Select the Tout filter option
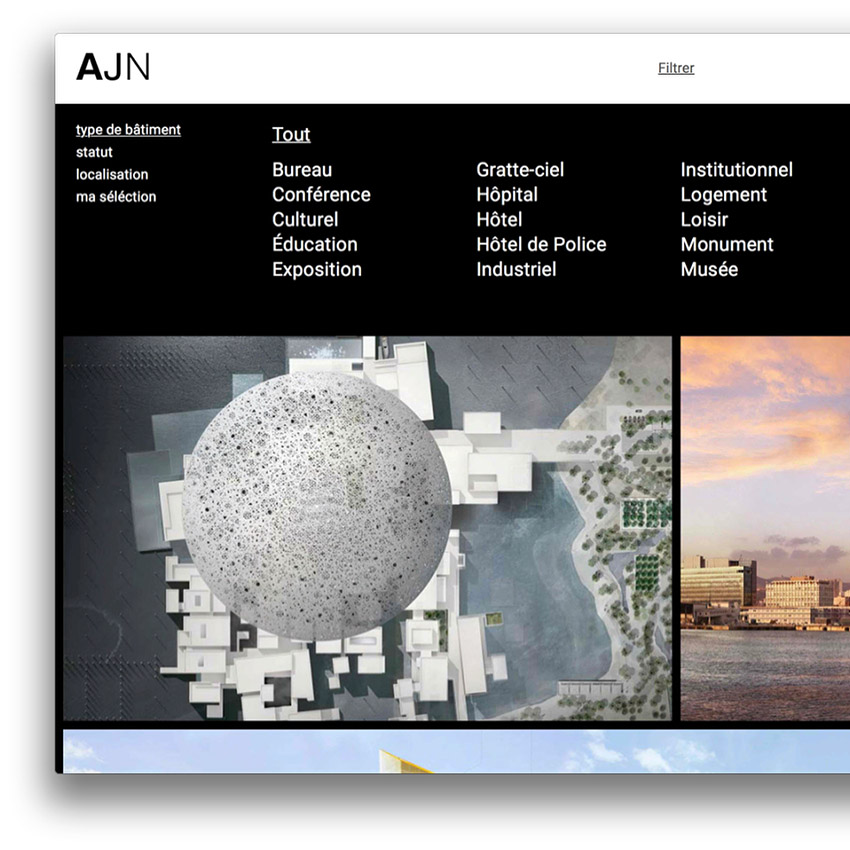Screen dimensions: 850x850 [x=291, y=135]
